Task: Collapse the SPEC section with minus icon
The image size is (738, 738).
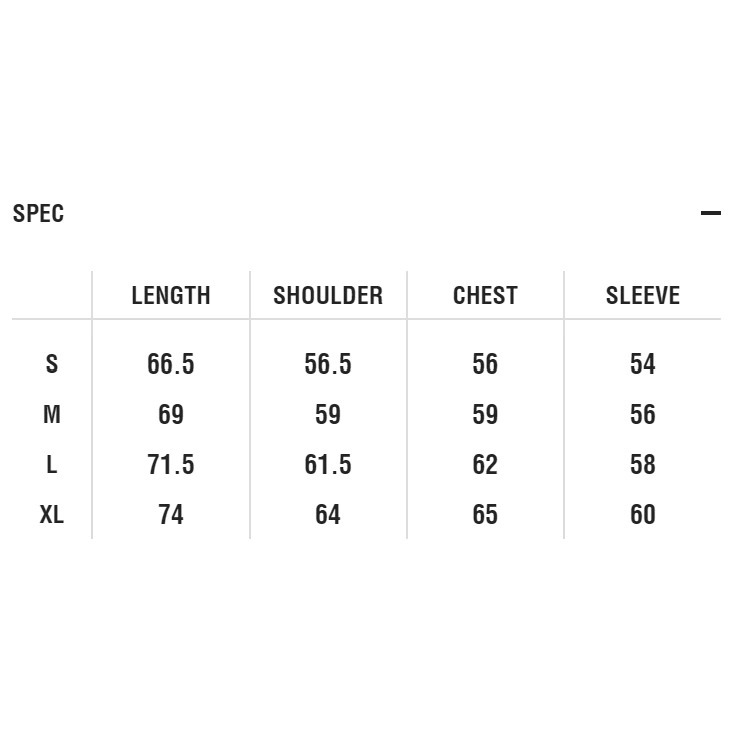Action: click(710, 213)
